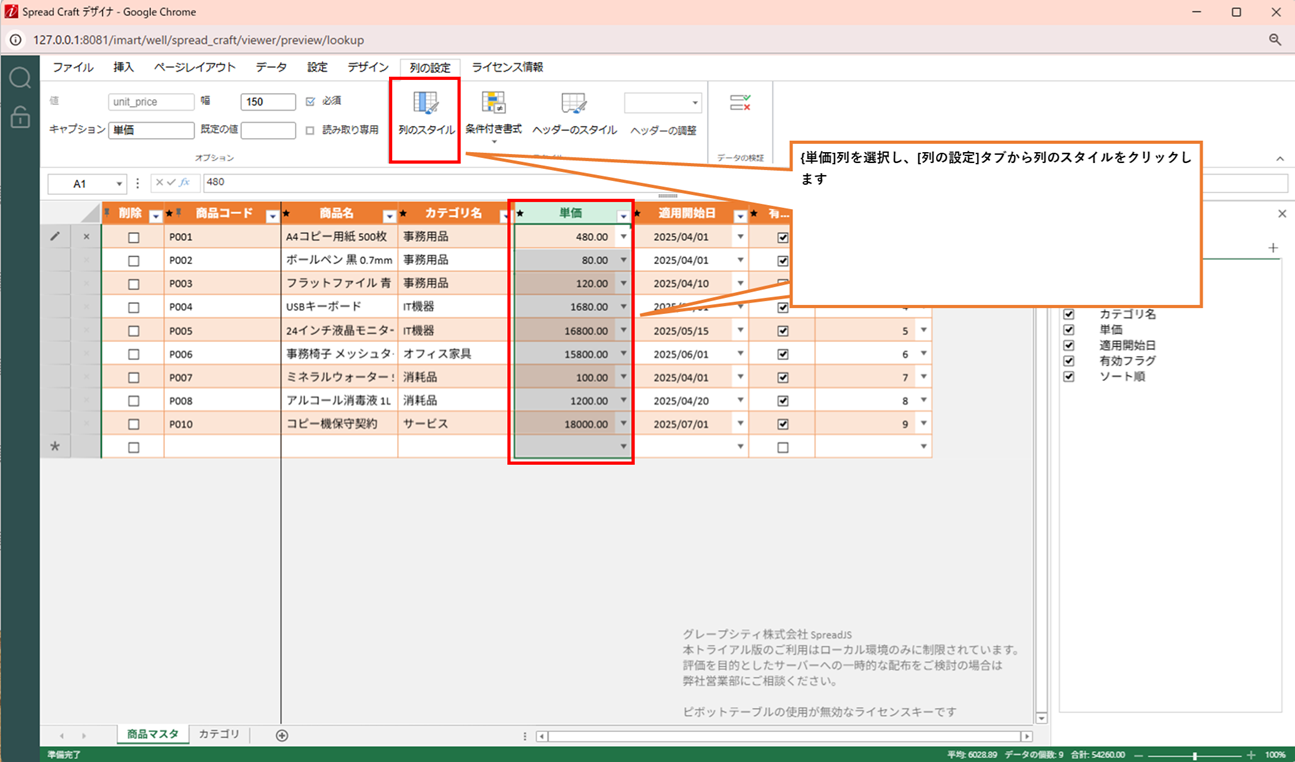The height and width of the screenshot is (762, 1295).
Task: Check the 削除 checkbox for row P003
Action: (x=133, y=284)
